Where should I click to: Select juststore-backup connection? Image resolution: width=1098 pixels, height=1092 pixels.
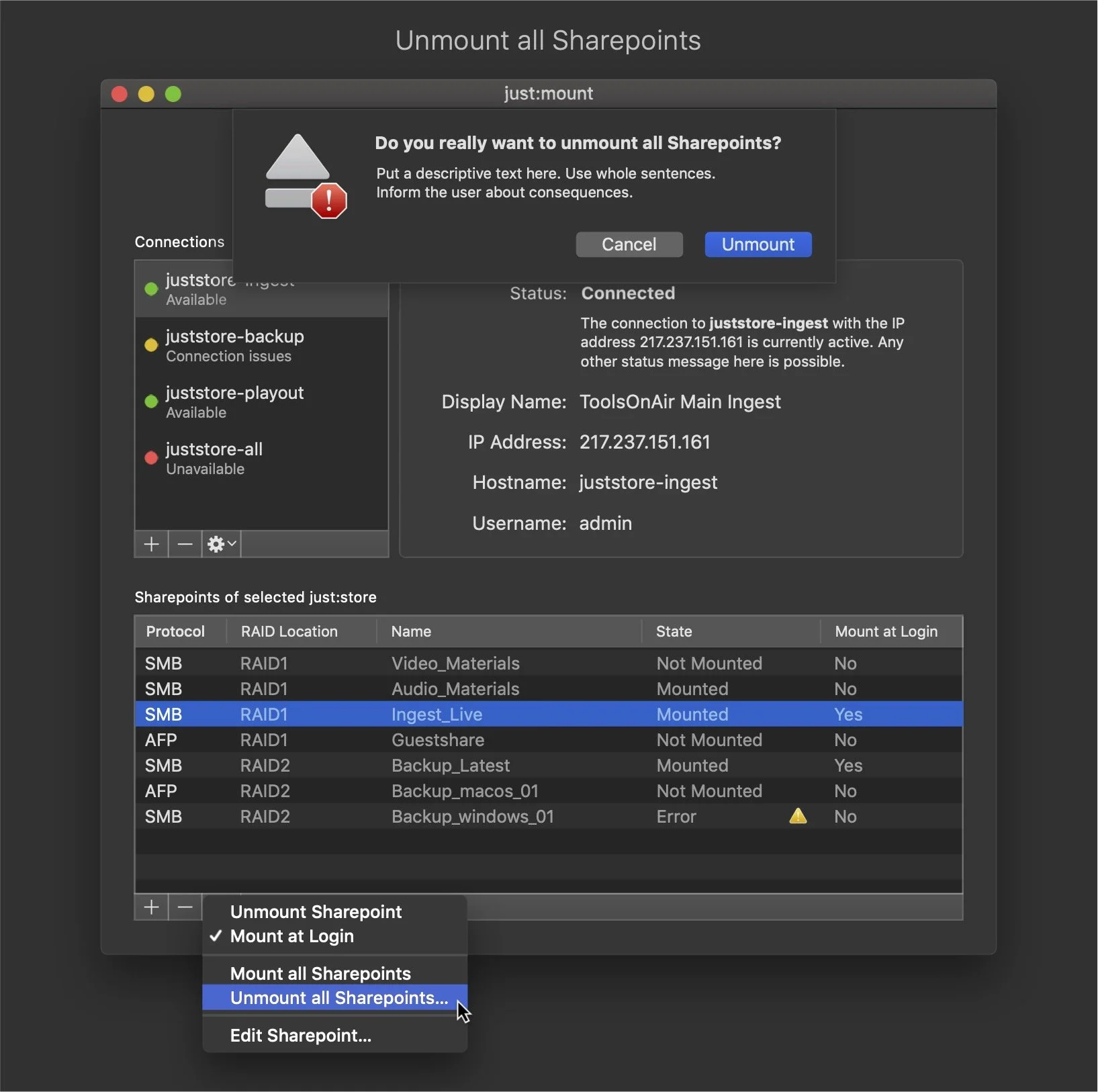[x=262, y=345]
